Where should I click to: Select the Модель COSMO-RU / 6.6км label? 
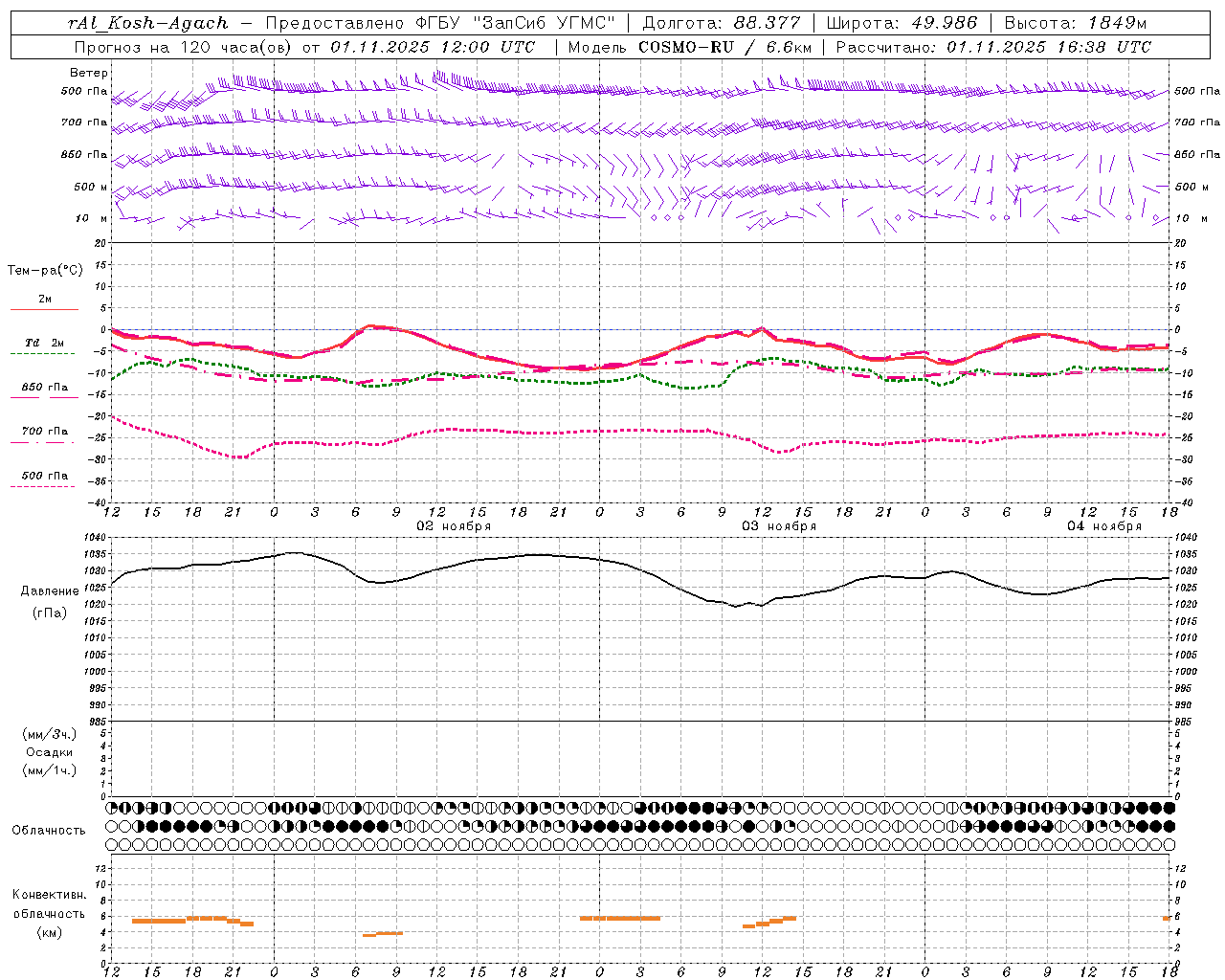coord(689,47)
